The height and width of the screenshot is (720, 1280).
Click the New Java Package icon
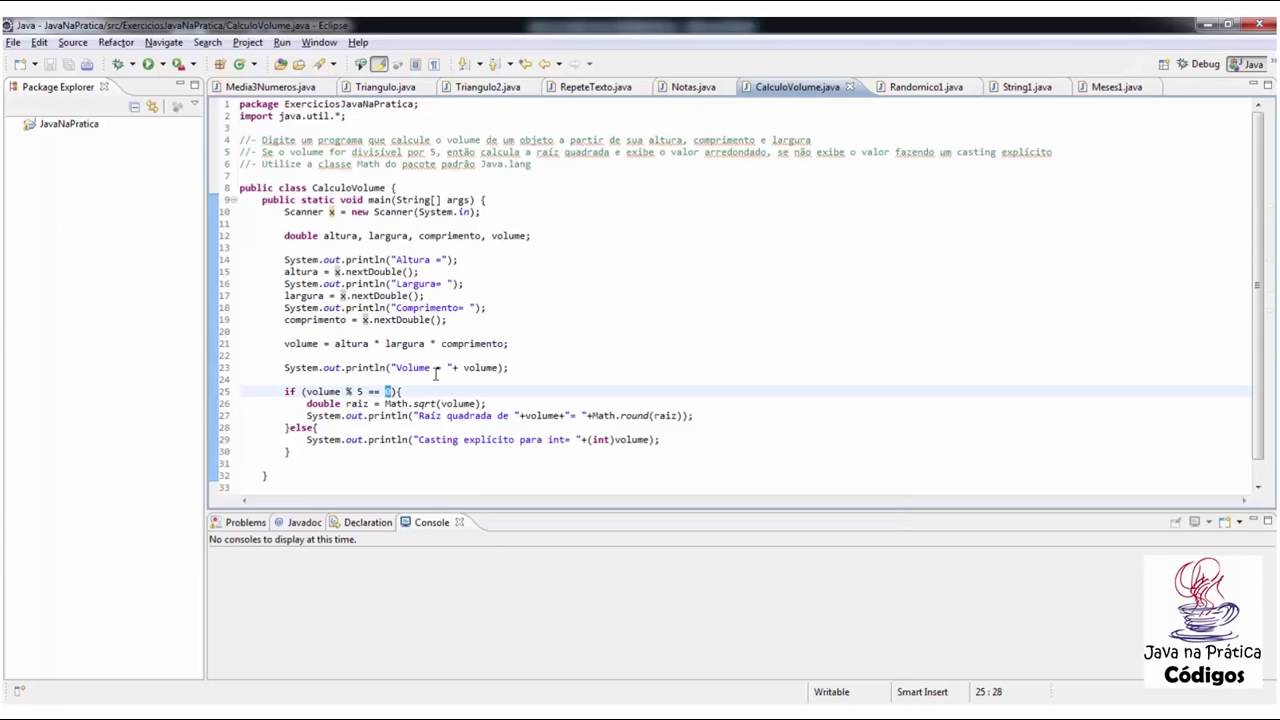click(220, 64)
